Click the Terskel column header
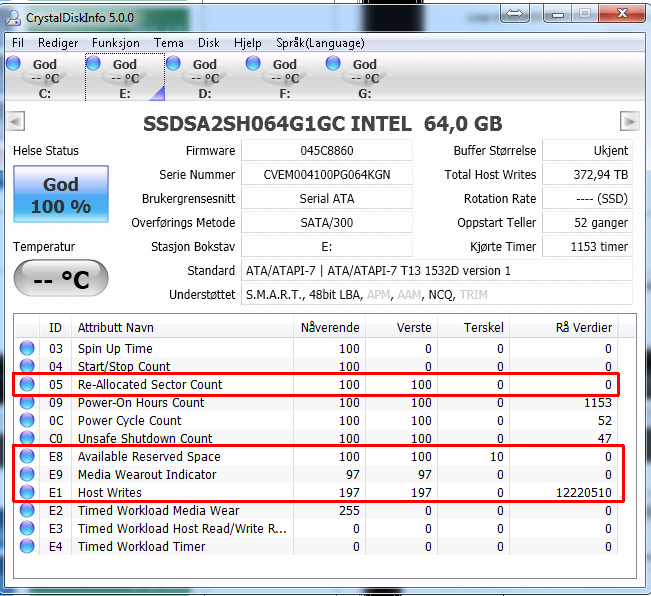 coord(474,327)
